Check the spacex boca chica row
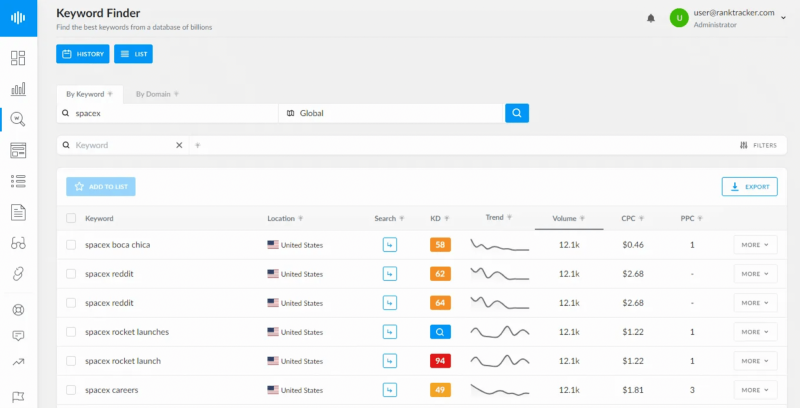Screen dimensions: 800x408 pyautogui.click(x=71, y=245)
